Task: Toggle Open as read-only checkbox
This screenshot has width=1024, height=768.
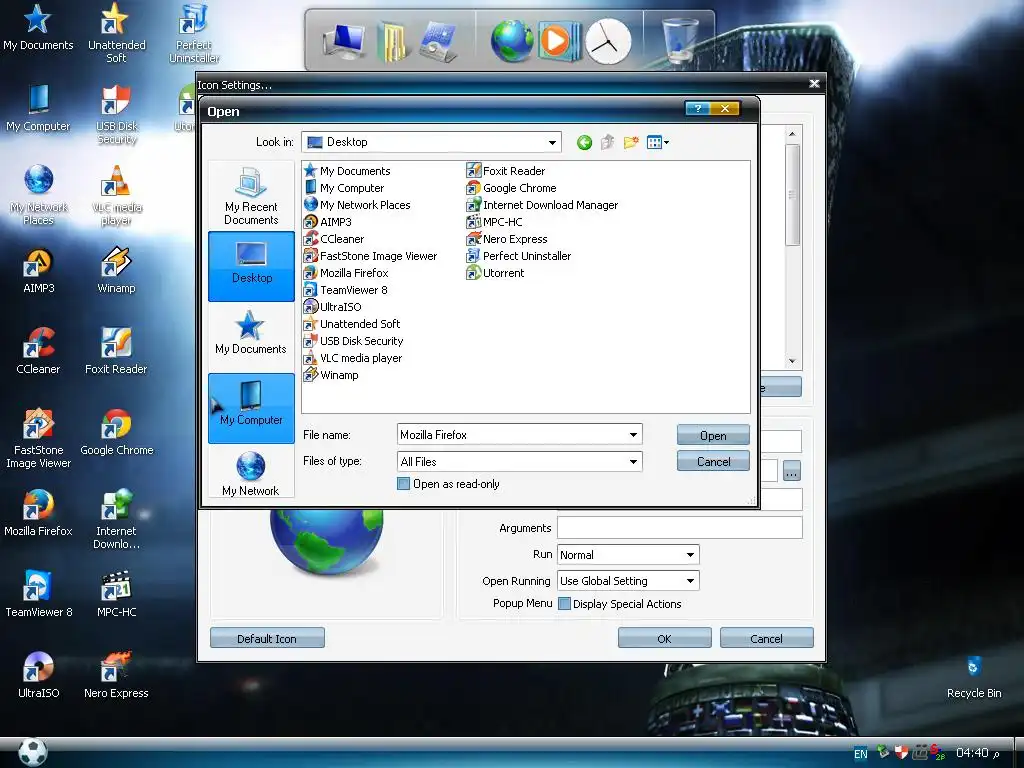Action: [x=404, y=484]
